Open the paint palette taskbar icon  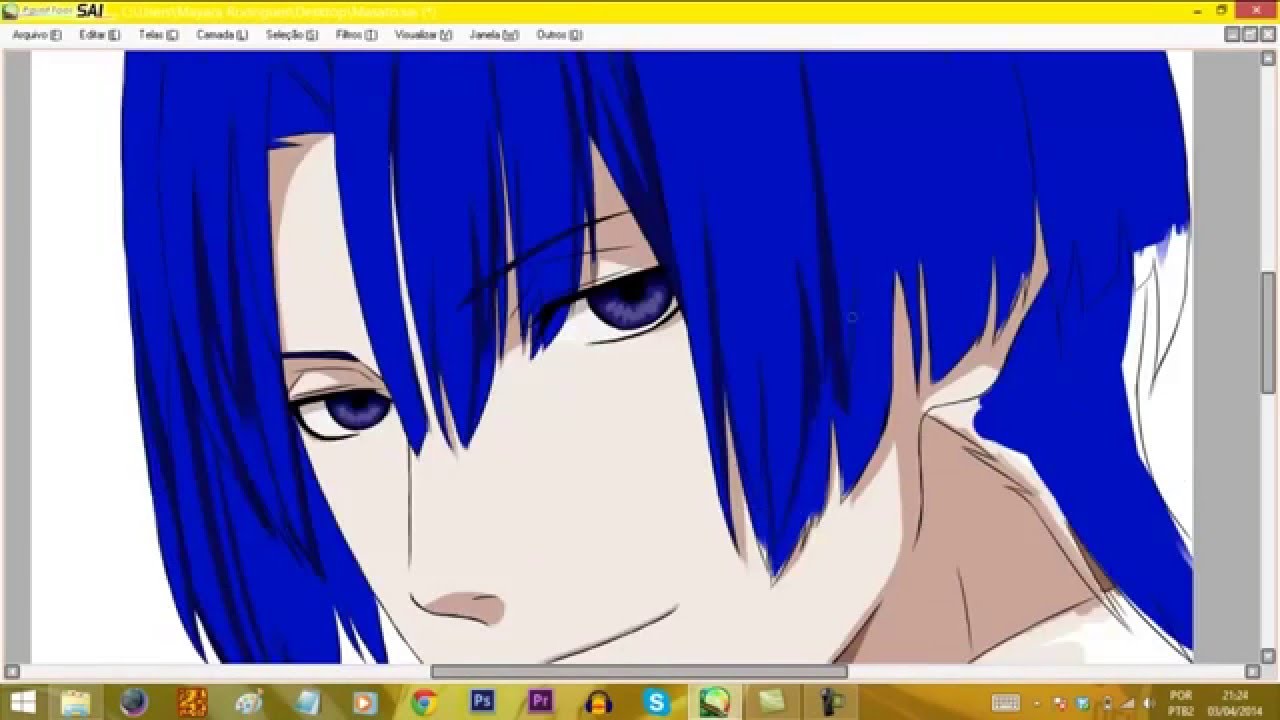tap(249, 702)
